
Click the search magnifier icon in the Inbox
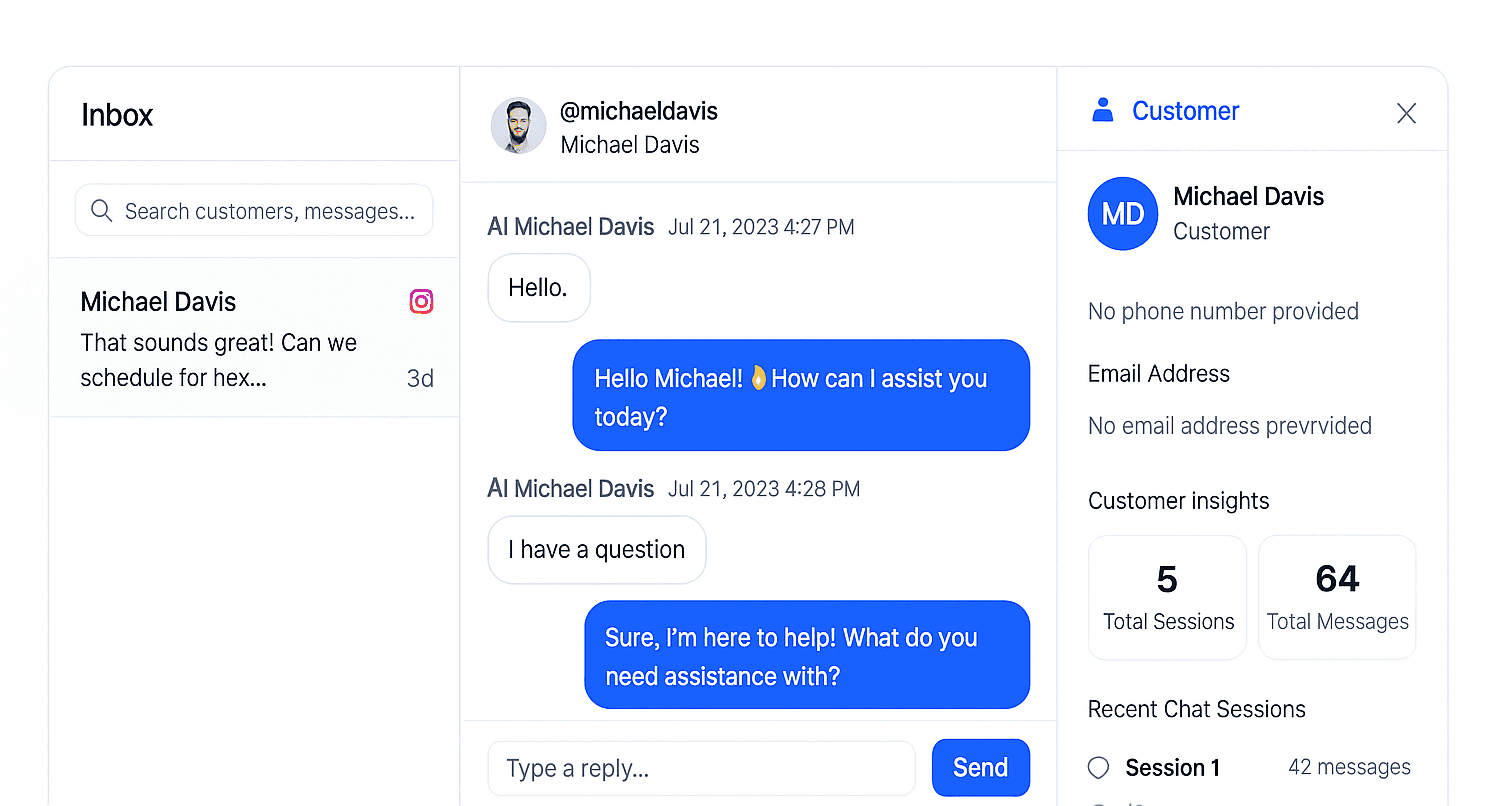(x=101, y=210)
